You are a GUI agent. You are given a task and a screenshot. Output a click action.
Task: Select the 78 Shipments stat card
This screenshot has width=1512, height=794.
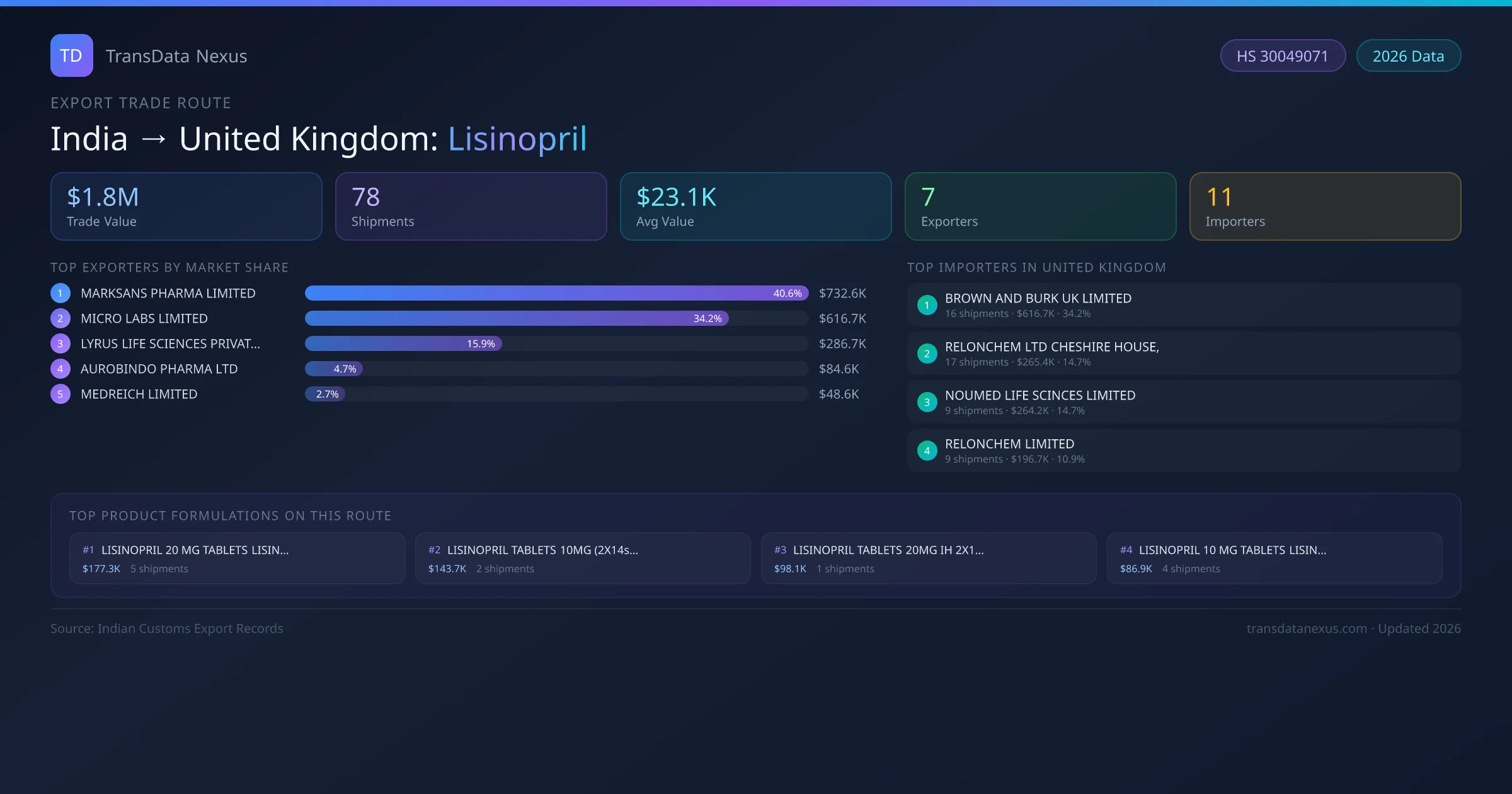click(x=471, y=206)
